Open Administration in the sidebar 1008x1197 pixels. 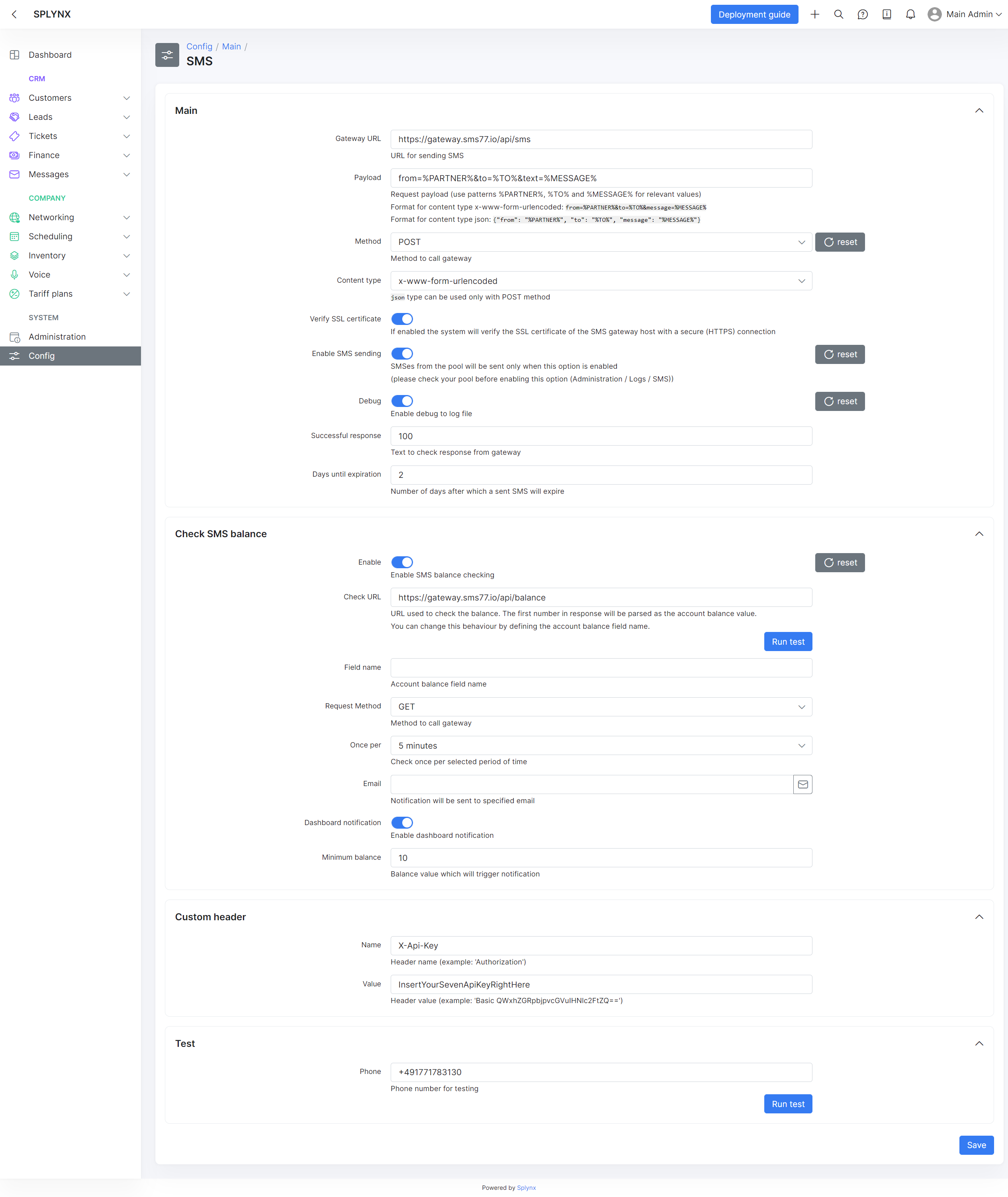click(x=57, y=336)
